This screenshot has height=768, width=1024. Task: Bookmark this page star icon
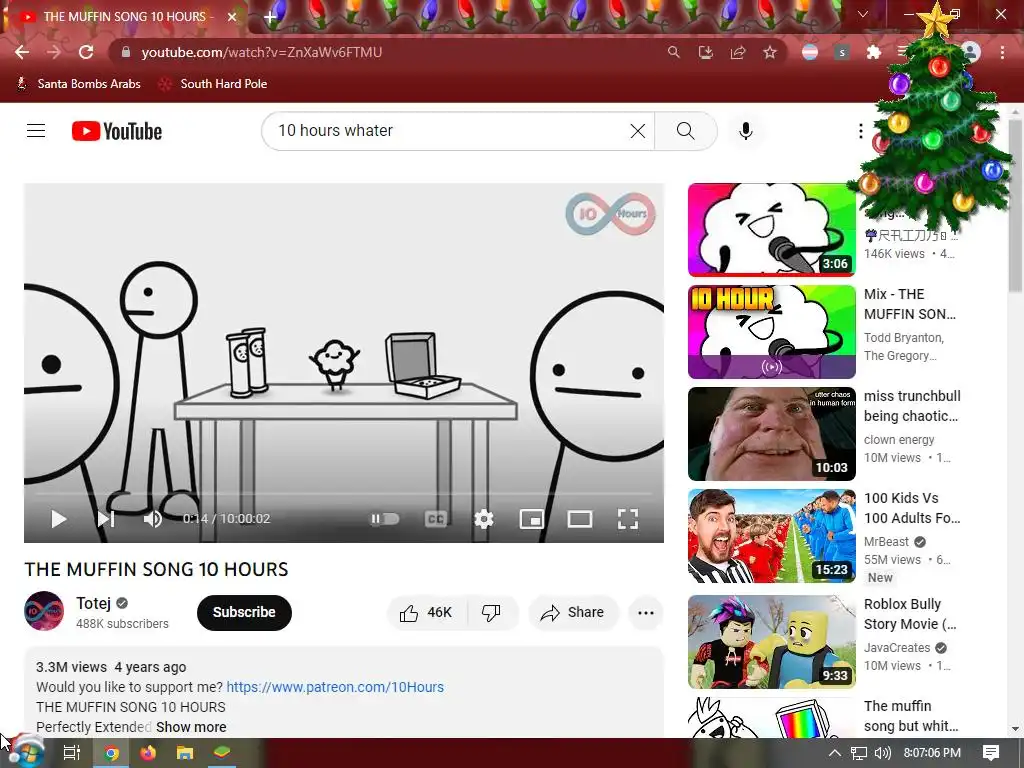pos(770,52)
